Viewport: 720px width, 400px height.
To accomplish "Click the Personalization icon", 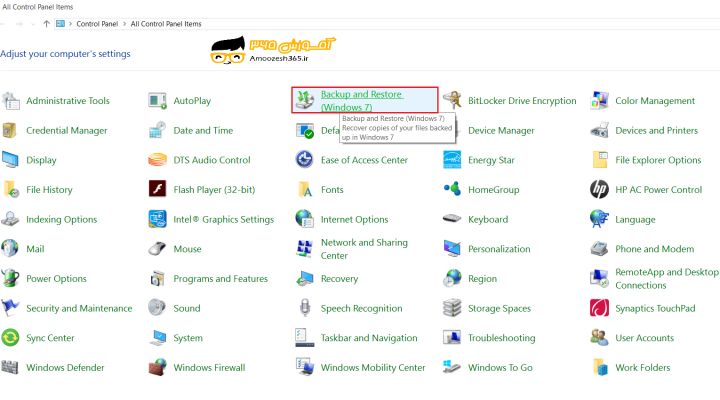I will pos(452,248).
